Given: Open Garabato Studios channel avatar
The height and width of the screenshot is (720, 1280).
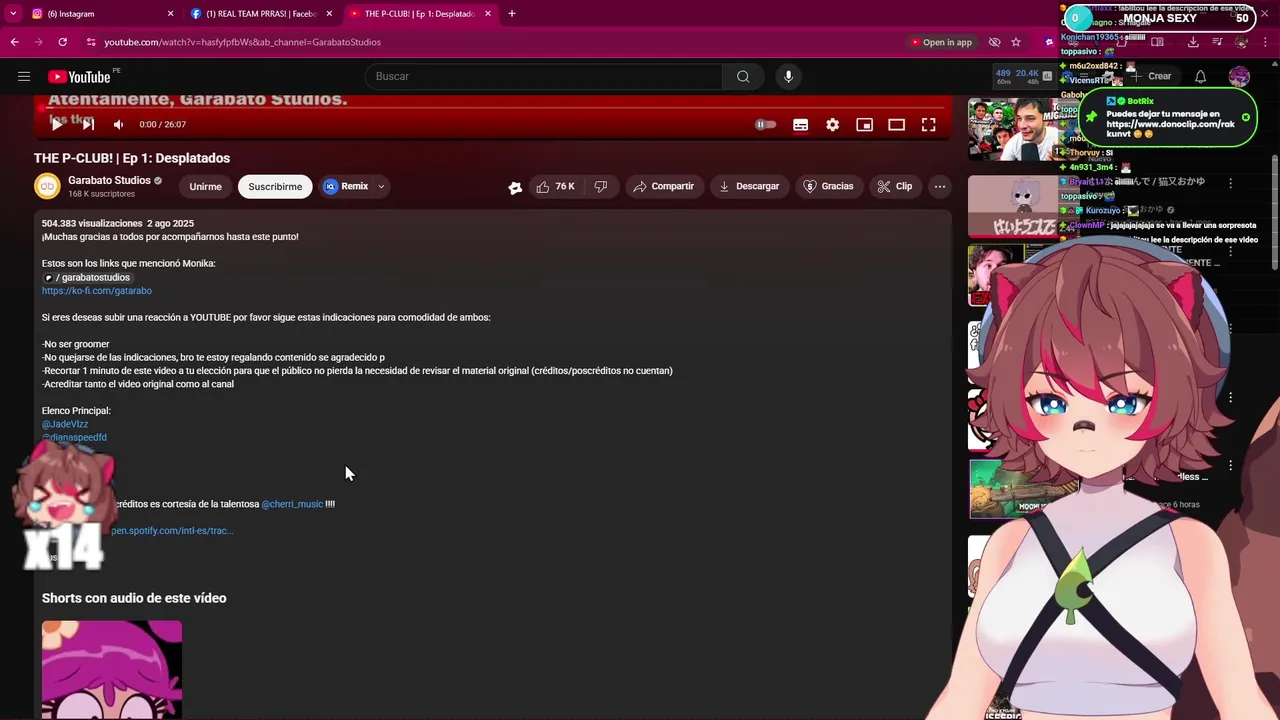Looking at the screenshot, I should coord(47,186).
